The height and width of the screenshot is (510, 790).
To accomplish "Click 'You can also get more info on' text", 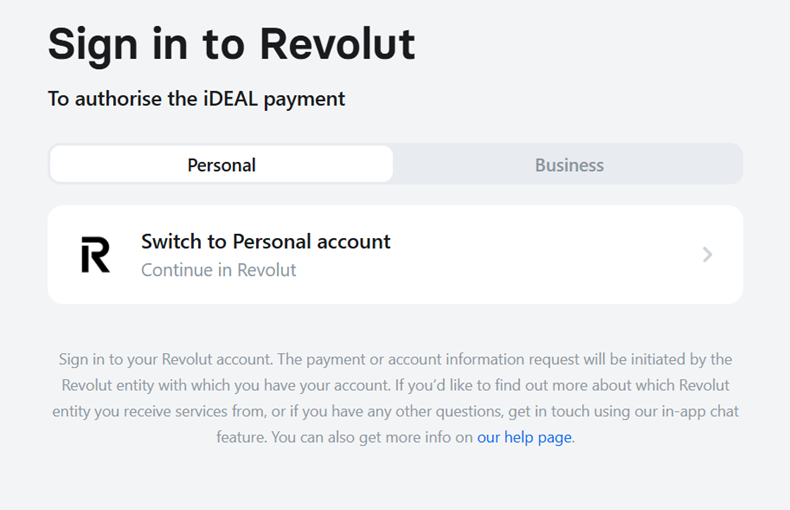I will click(372, 437).
